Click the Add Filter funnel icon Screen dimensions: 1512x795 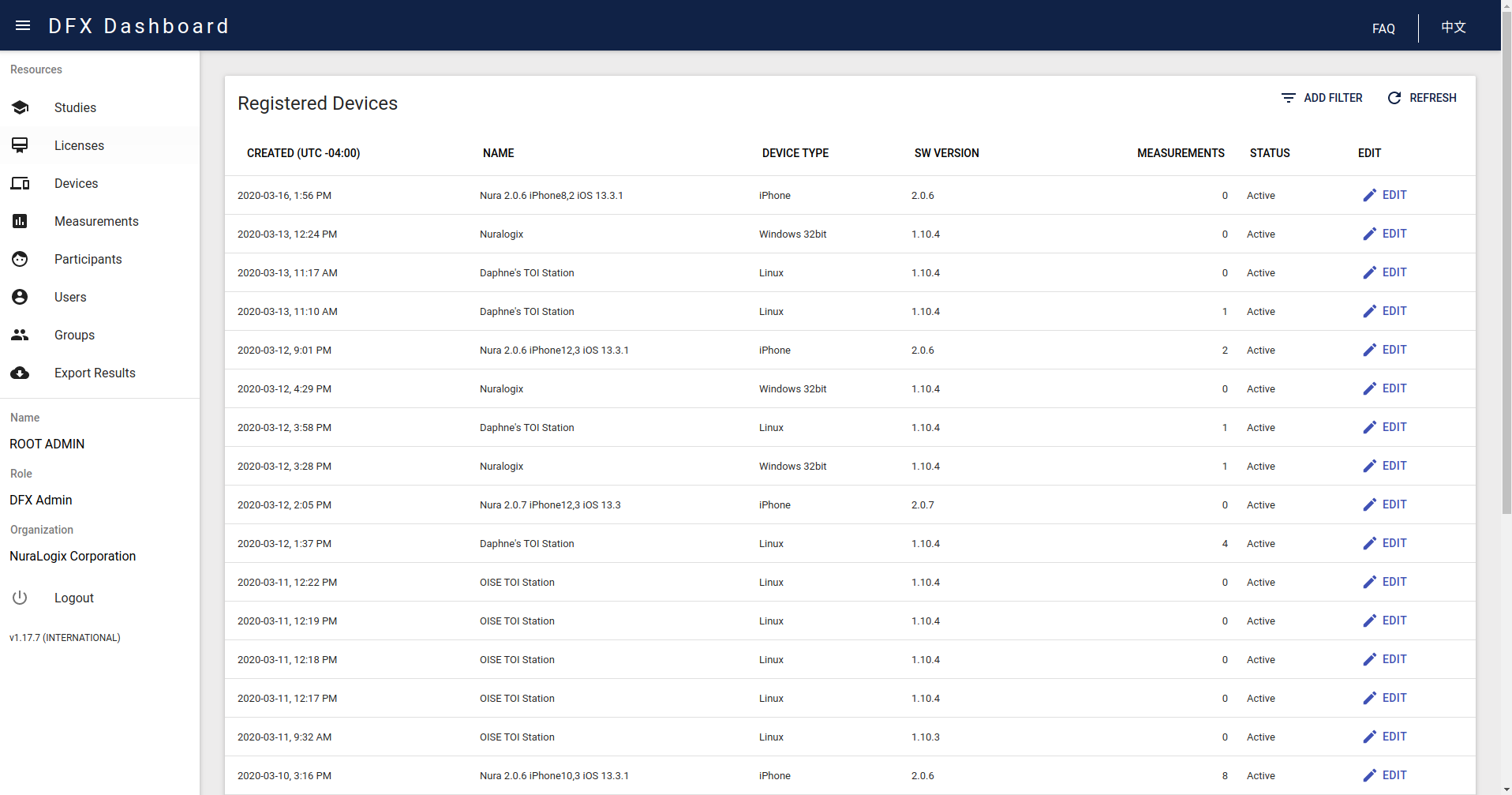1289,98
